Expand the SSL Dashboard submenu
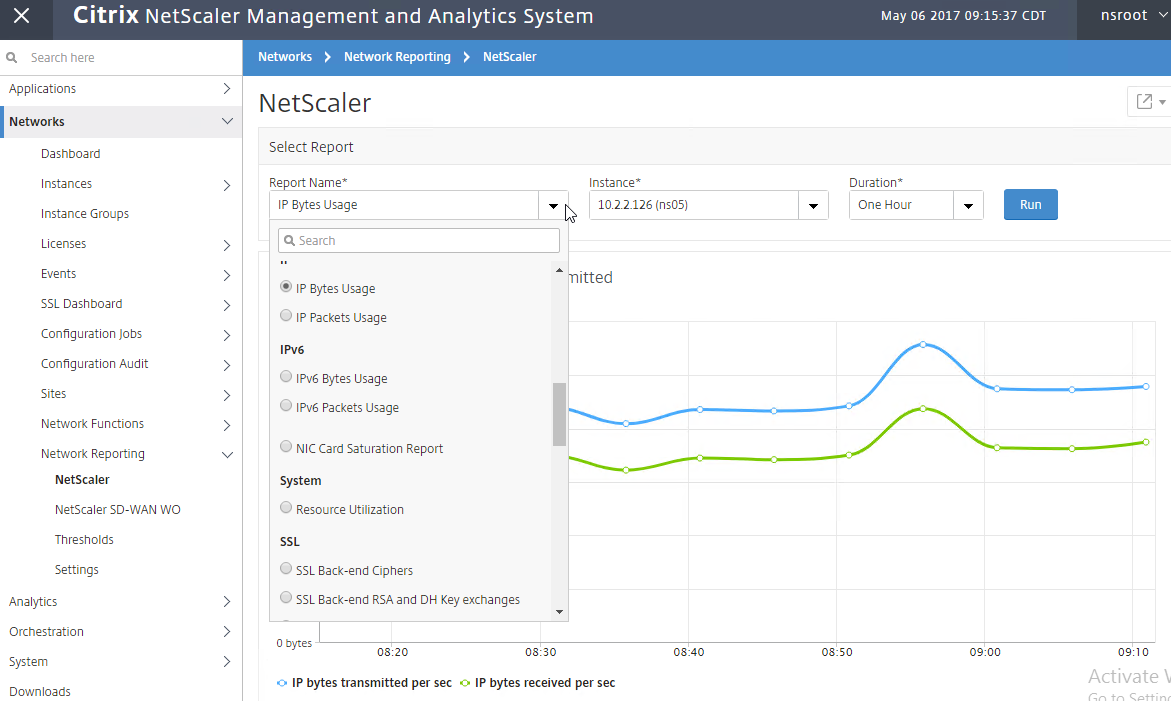 [x=227, y=305]
